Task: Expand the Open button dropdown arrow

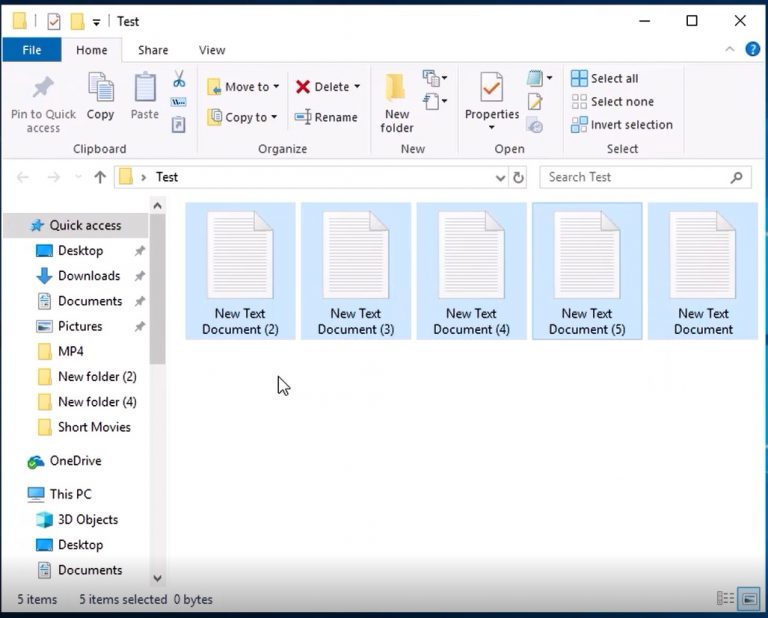Action: 550,78
